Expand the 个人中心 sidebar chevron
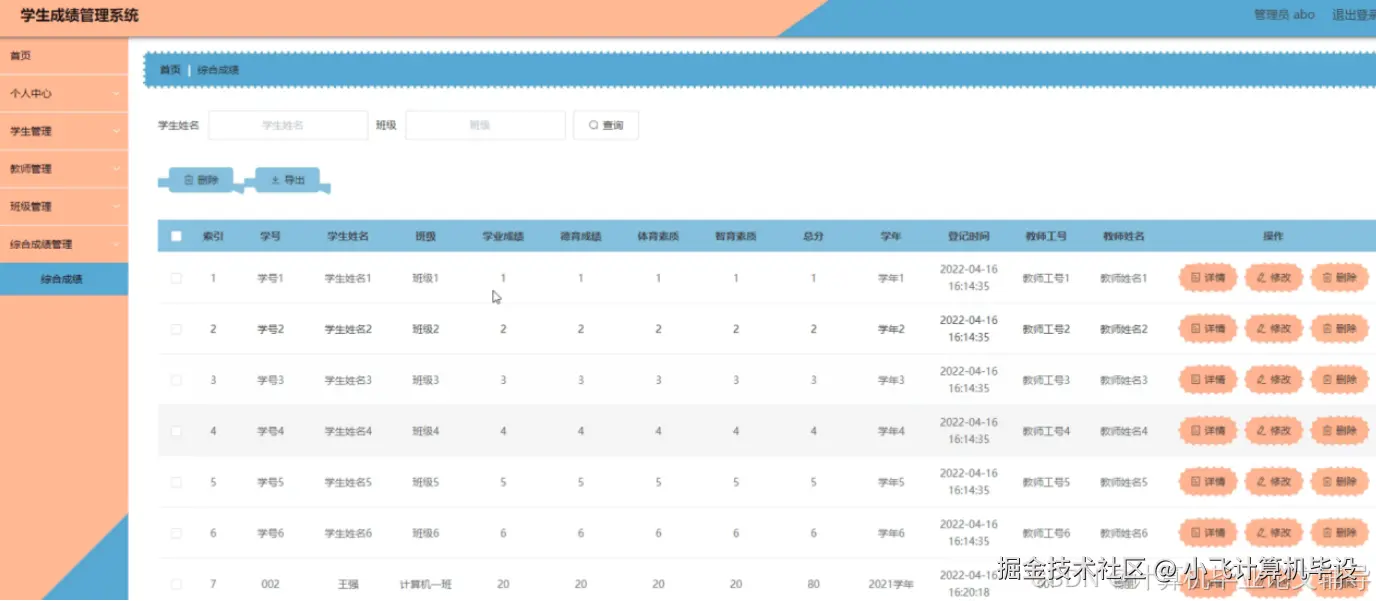 tap(116, 94)
